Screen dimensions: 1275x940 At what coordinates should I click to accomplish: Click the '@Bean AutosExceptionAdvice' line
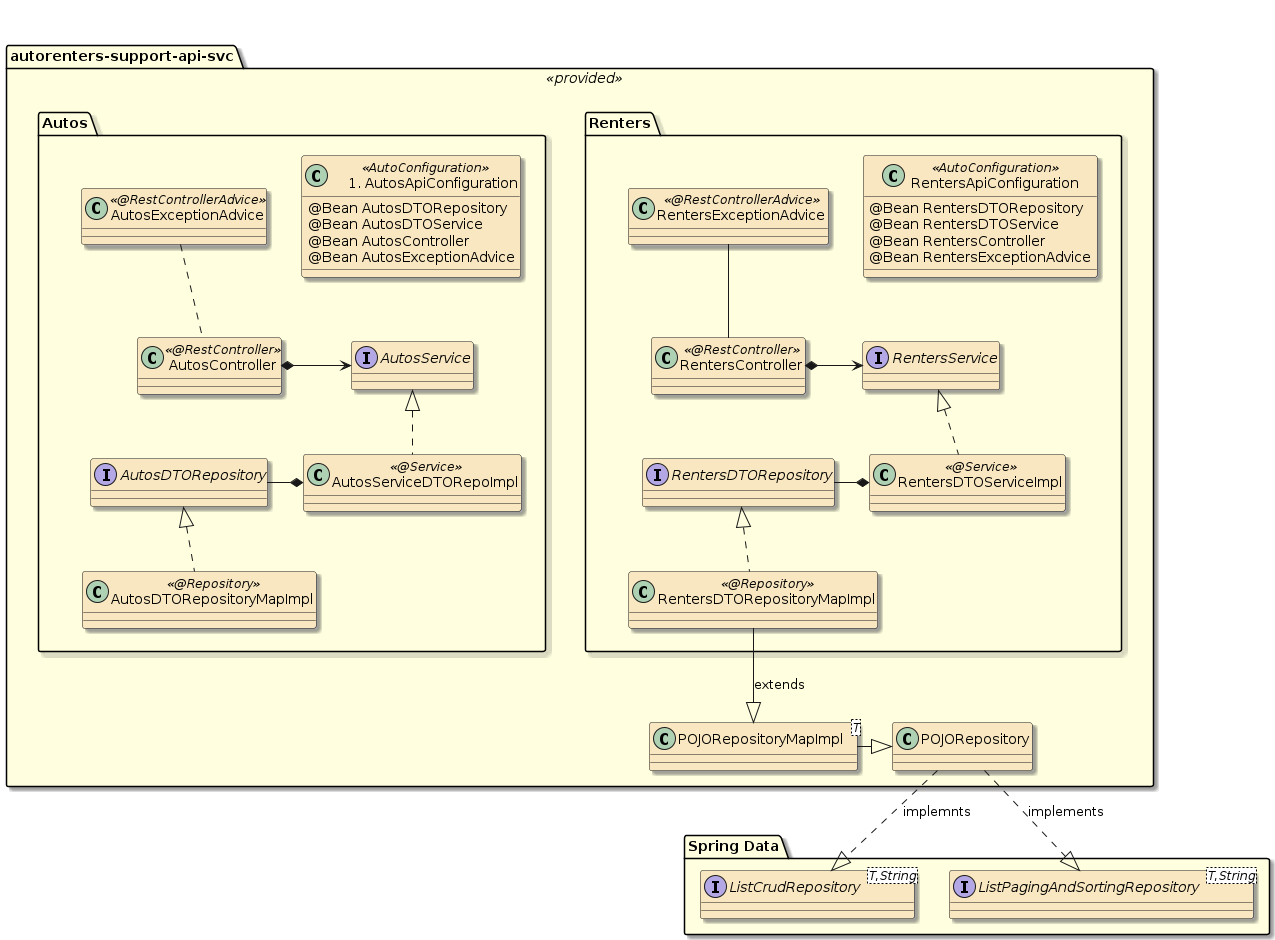411,257
